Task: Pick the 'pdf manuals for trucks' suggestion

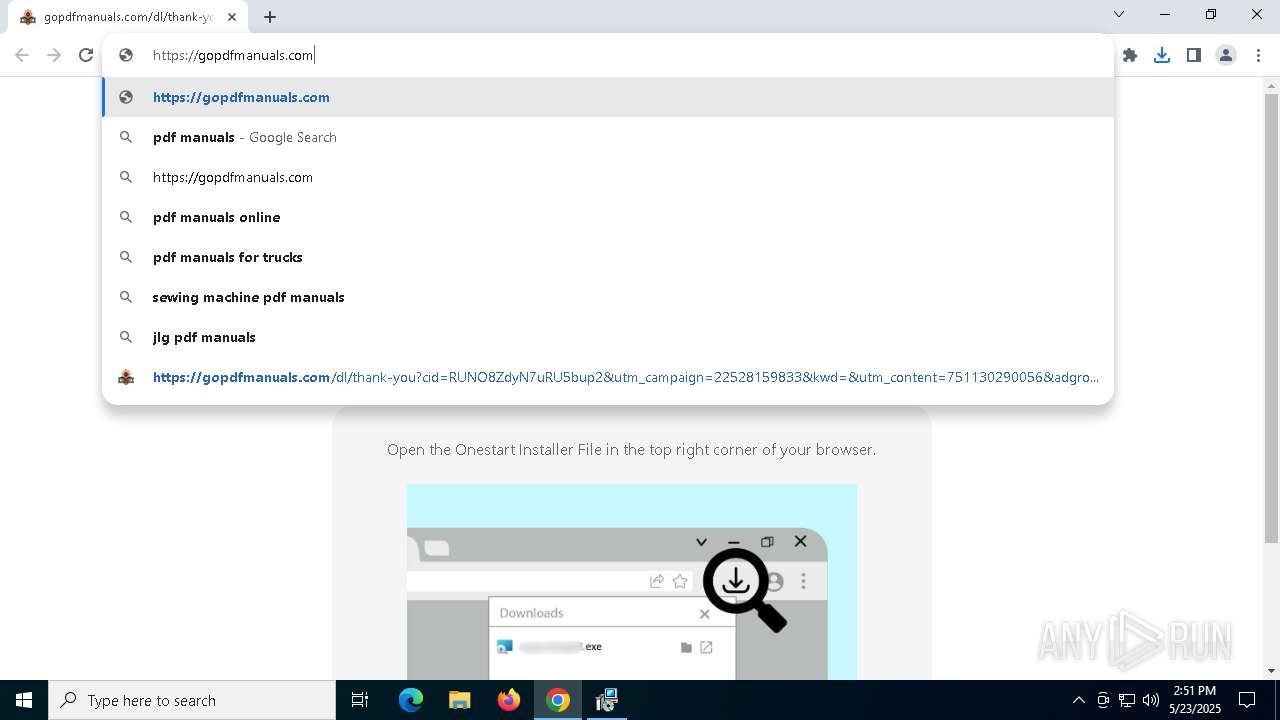Action: tap(608, 257)
